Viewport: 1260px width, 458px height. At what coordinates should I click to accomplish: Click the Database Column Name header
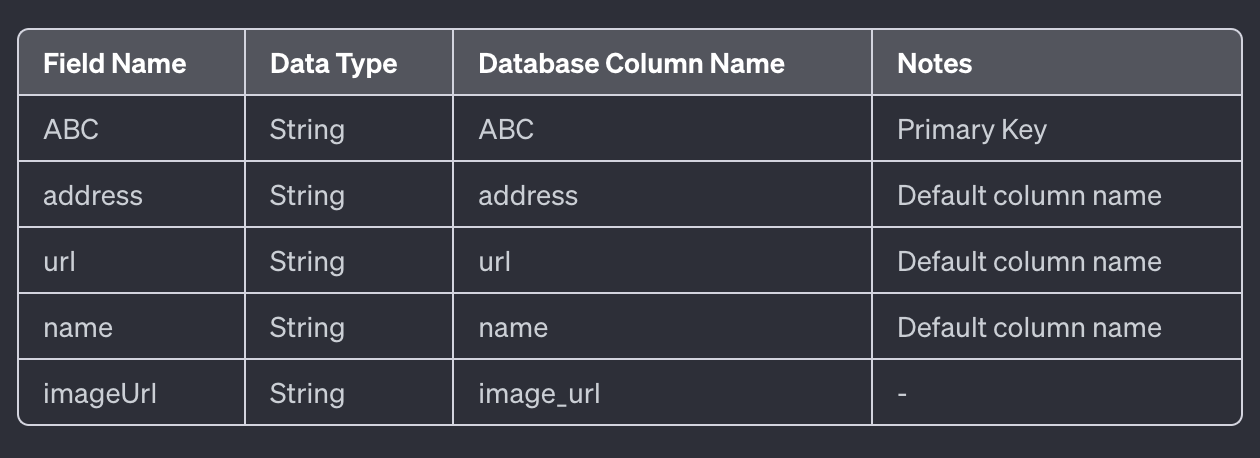click(x=631, y=64)
